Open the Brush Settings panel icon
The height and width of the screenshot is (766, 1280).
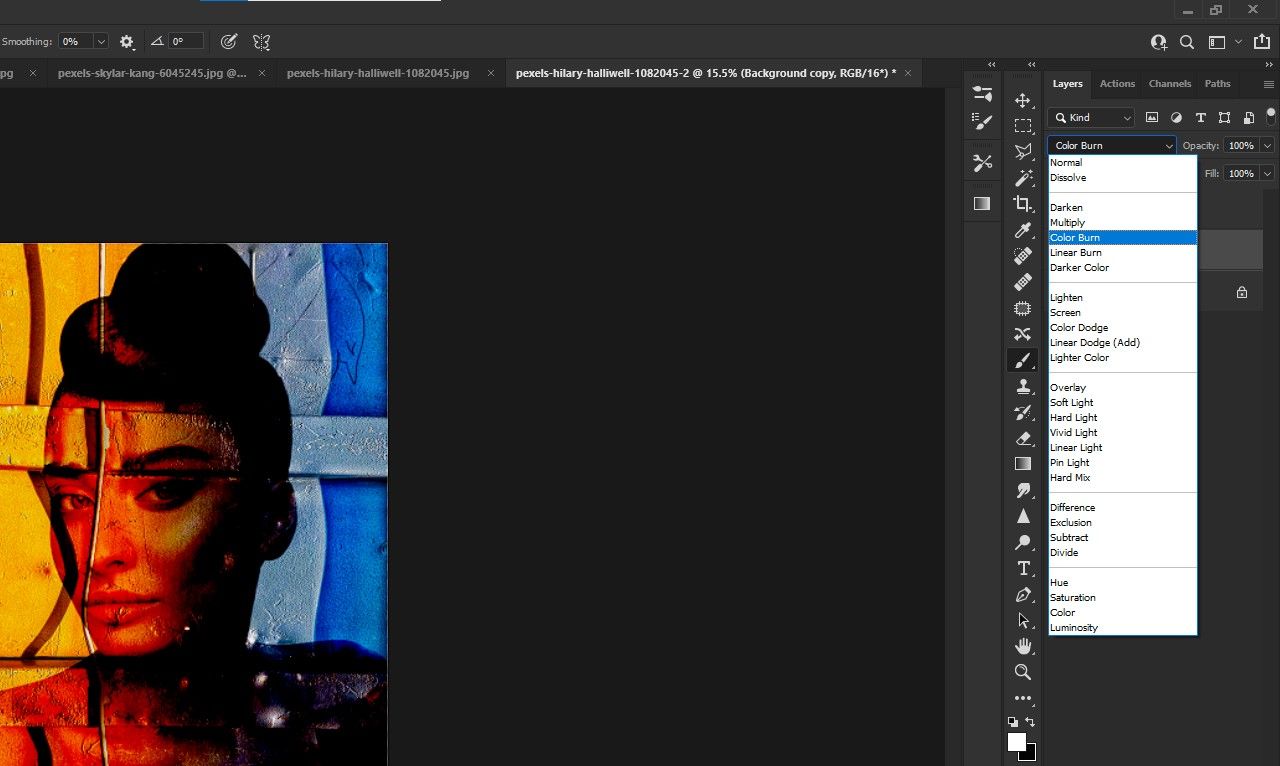click(x=982, y=121)
